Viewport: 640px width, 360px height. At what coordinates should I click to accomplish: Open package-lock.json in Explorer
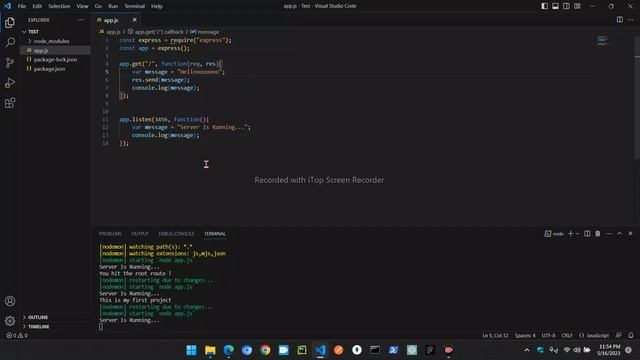55,60
